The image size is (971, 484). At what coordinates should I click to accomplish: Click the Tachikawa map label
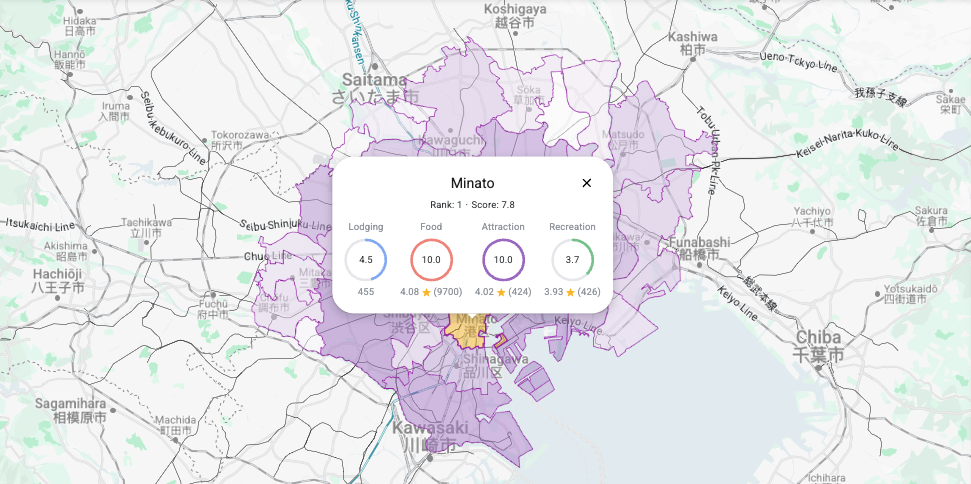[x=146, y=227]
